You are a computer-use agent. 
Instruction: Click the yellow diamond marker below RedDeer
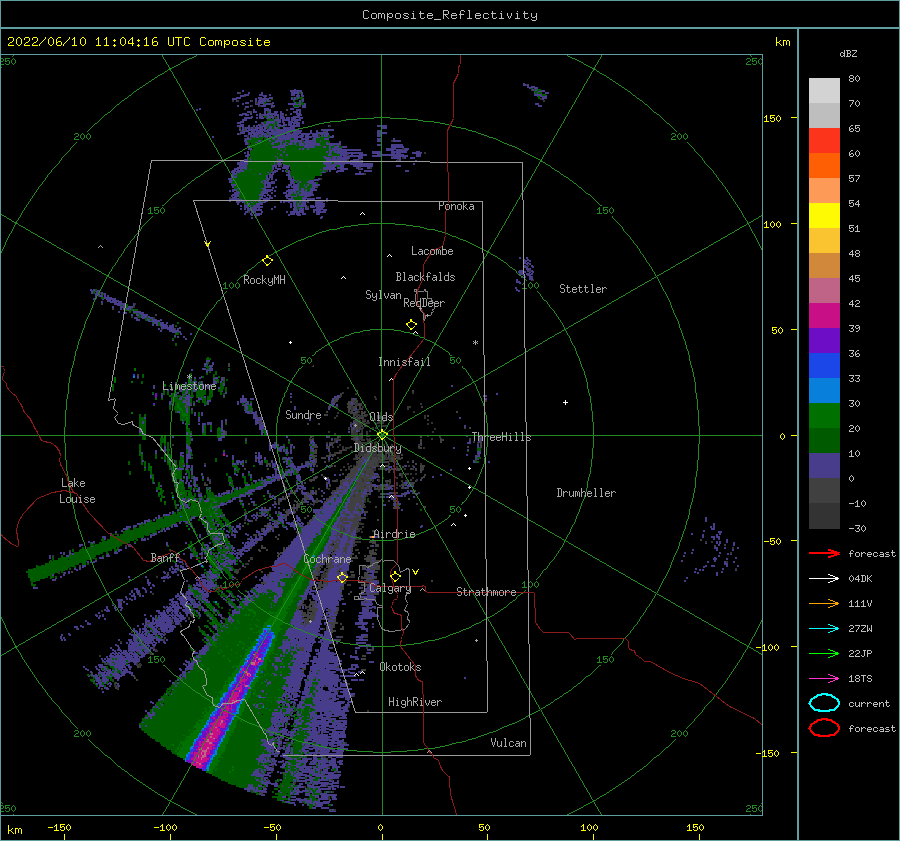[412, 325]
